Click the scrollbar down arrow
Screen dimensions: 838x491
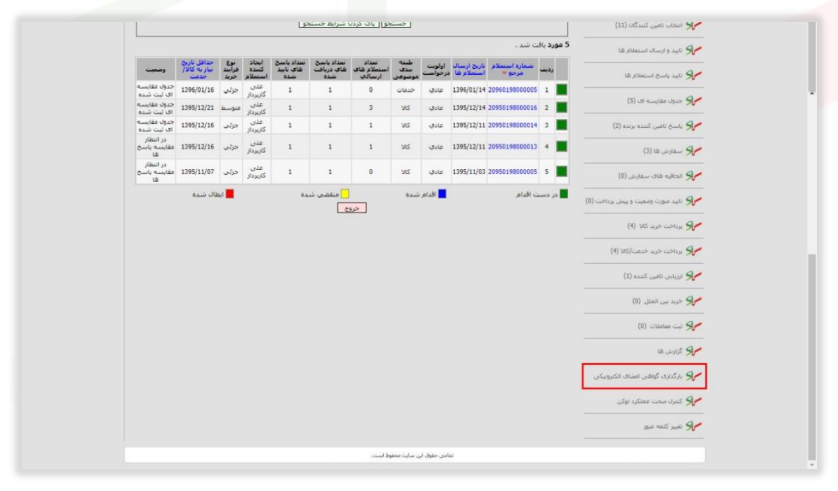coord(812,465)
